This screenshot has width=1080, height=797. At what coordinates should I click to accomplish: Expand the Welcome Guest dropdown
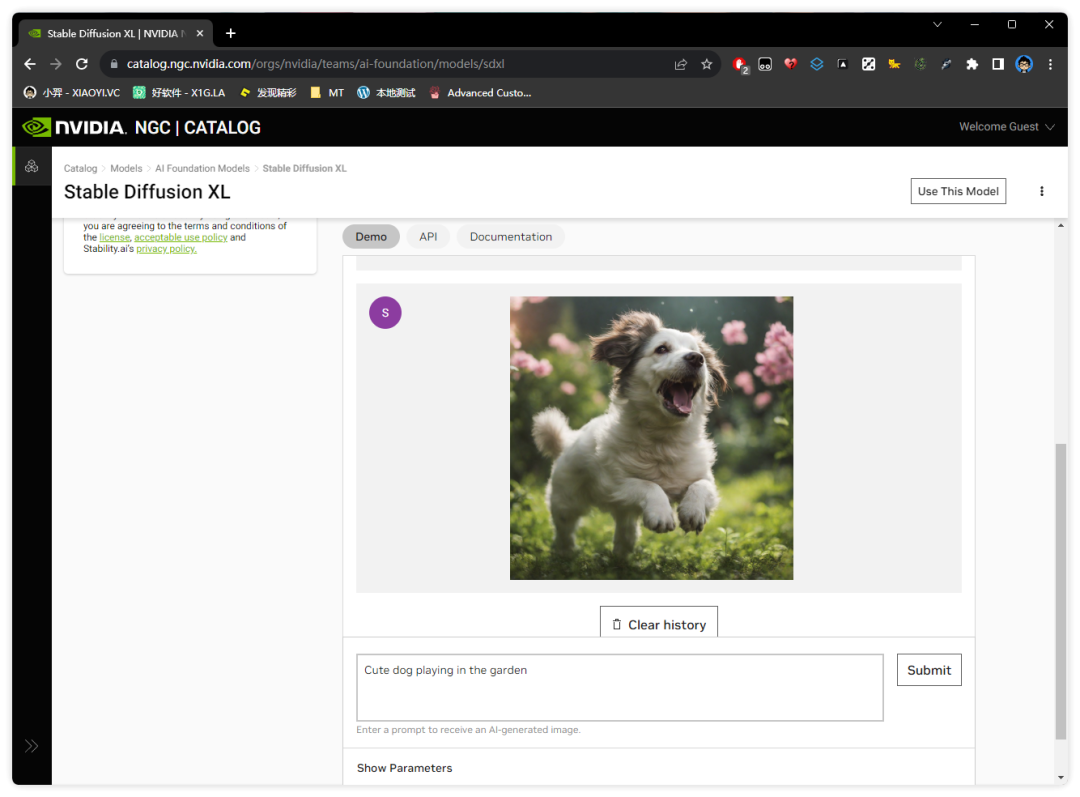coord(1006,127)
